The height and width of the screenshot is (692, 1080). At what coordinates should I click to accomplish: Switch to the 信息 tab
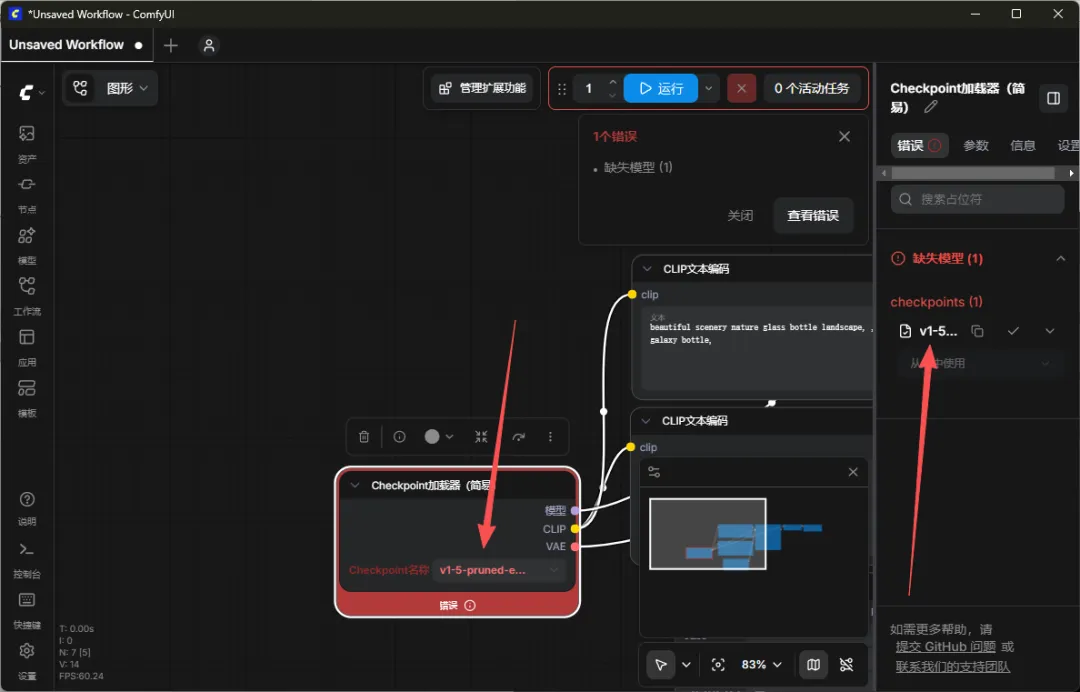click(1022, 145)
